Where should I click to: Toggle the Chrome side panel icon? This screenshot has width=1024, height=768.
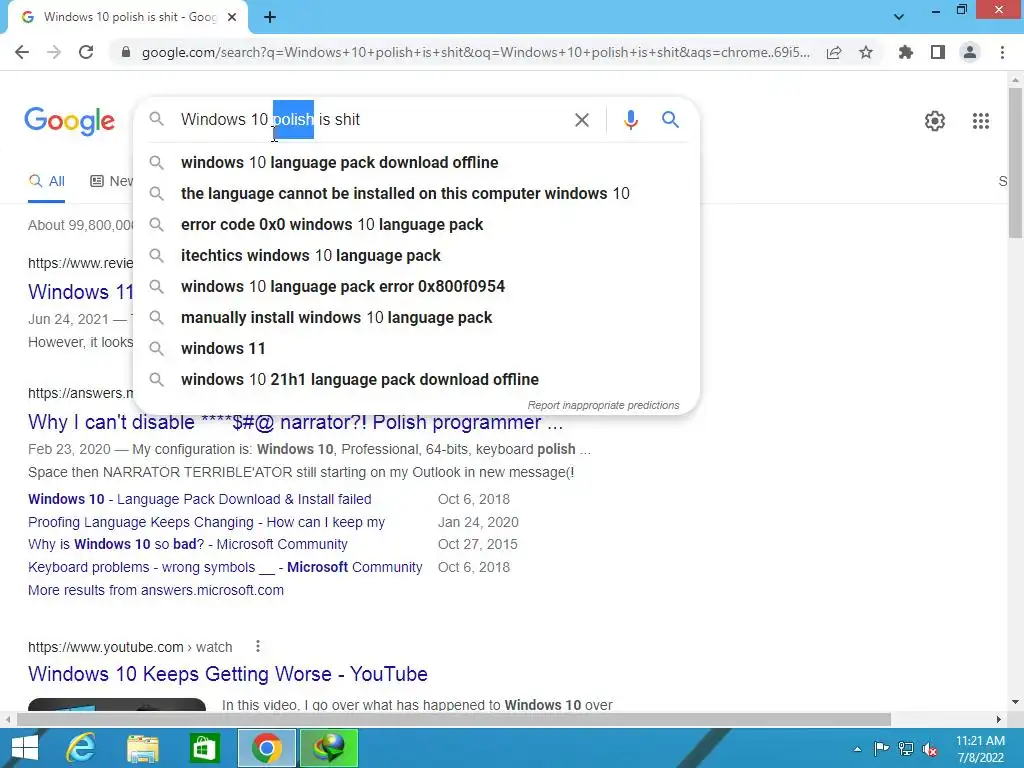click(938, 52)
